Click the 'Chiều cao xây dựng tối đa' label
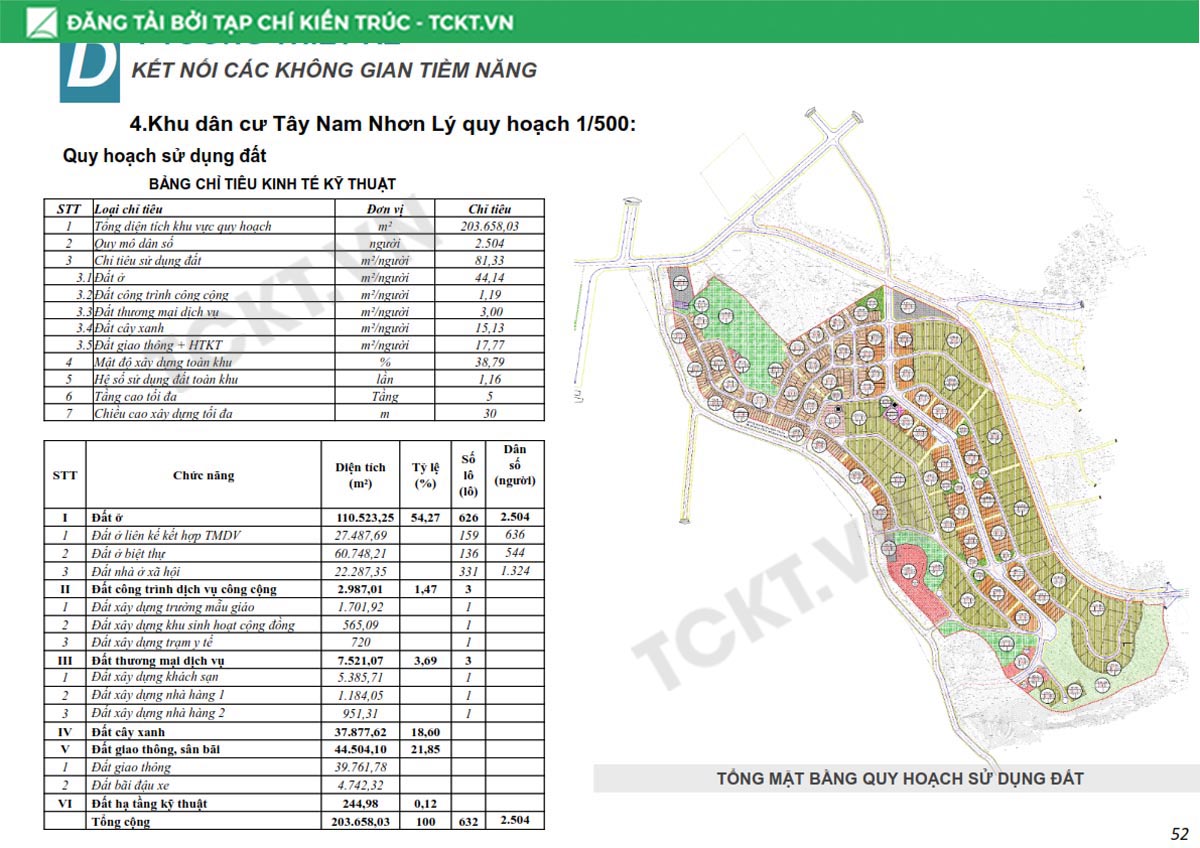The width and height of the screenshot is (1200, 848). pyautogui.click(x=163, y=414)
